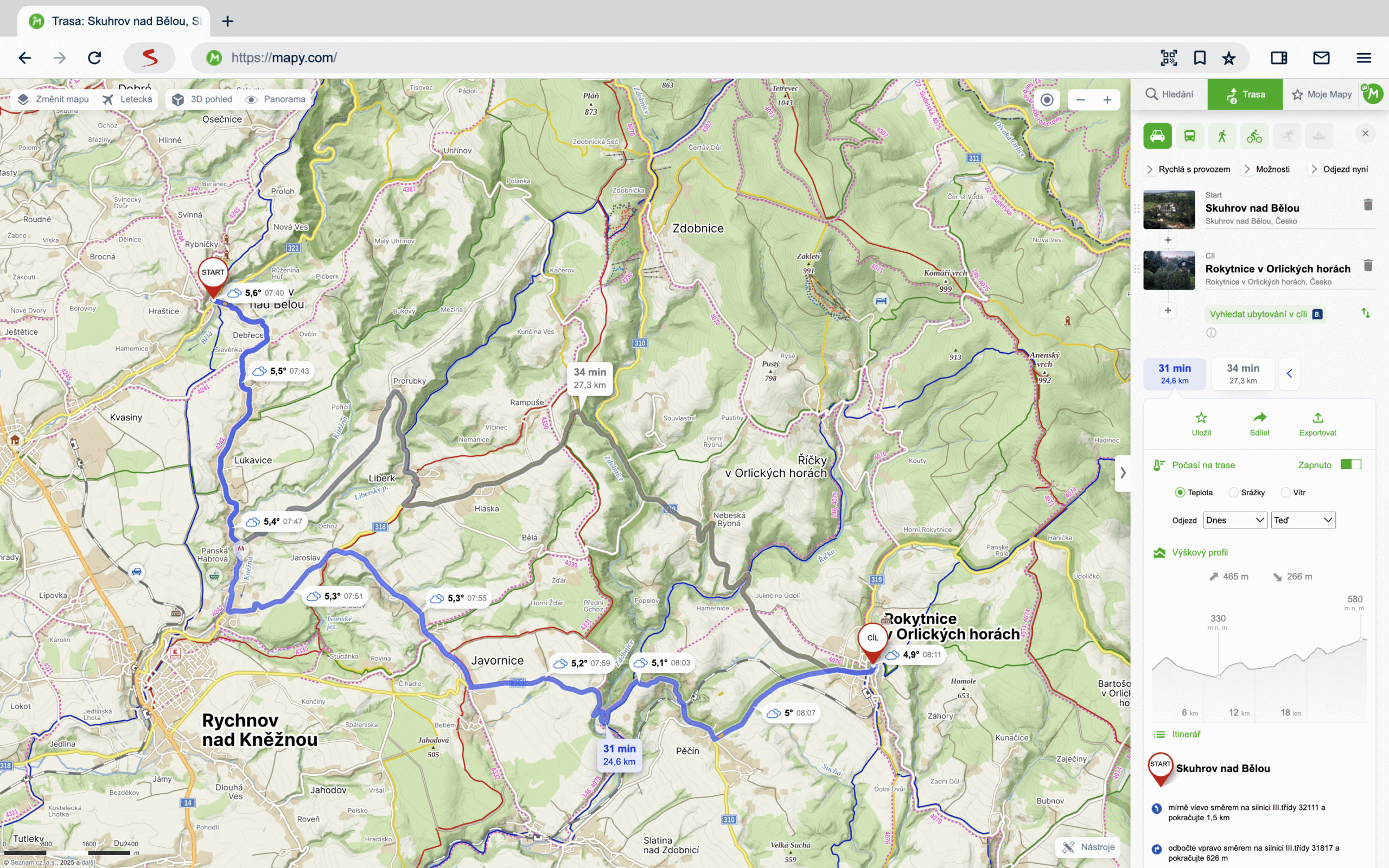
Task: Select the 34 min alternative route
Action: [1243, 374]
